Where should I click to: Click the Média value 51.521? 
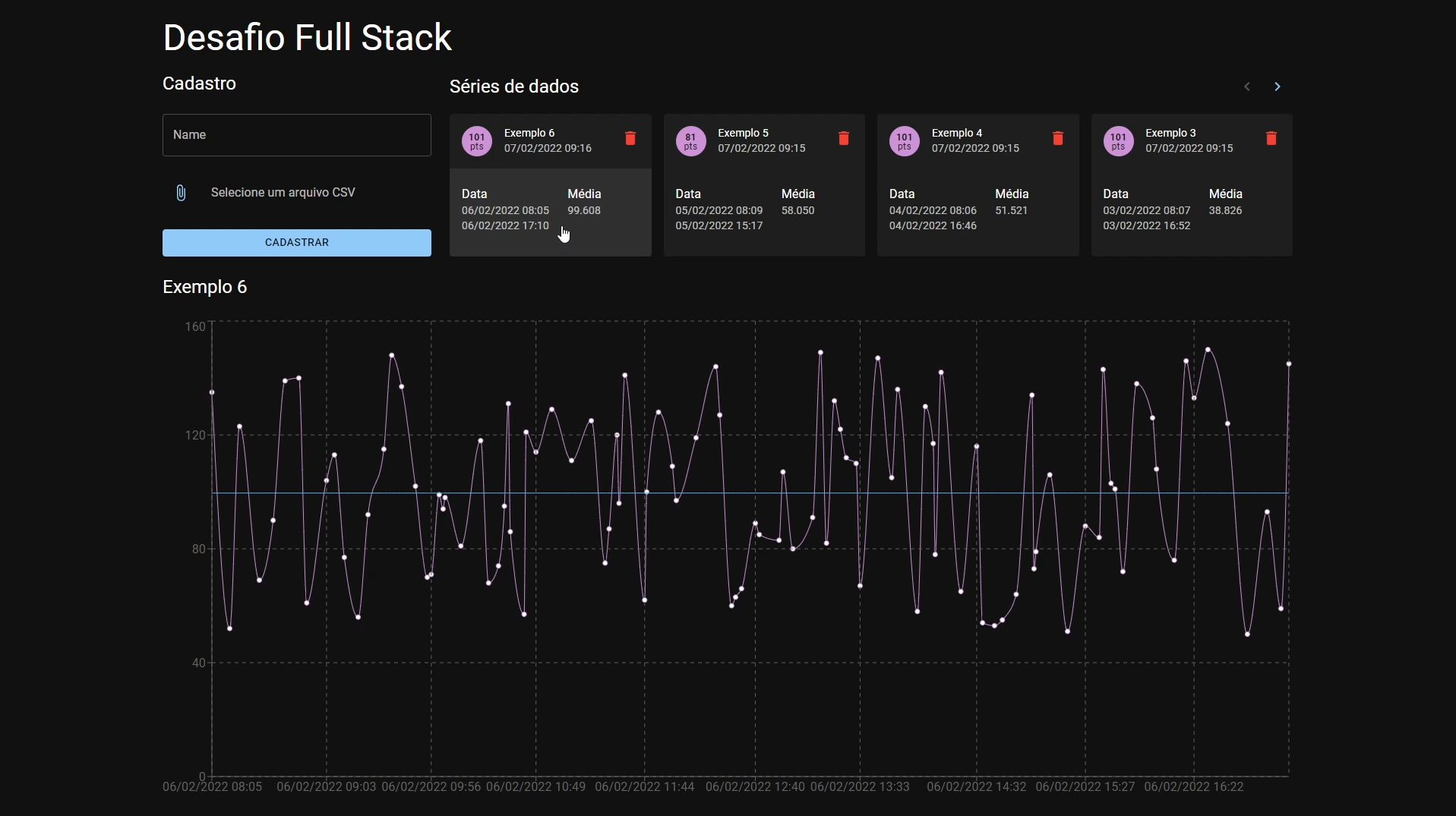point(1012,210)
